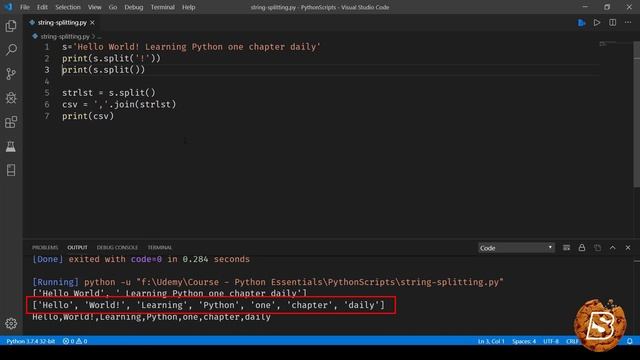Viewport: 640px width, 360px height.
Task: Run Python file with play button
Action: (597, 22)
